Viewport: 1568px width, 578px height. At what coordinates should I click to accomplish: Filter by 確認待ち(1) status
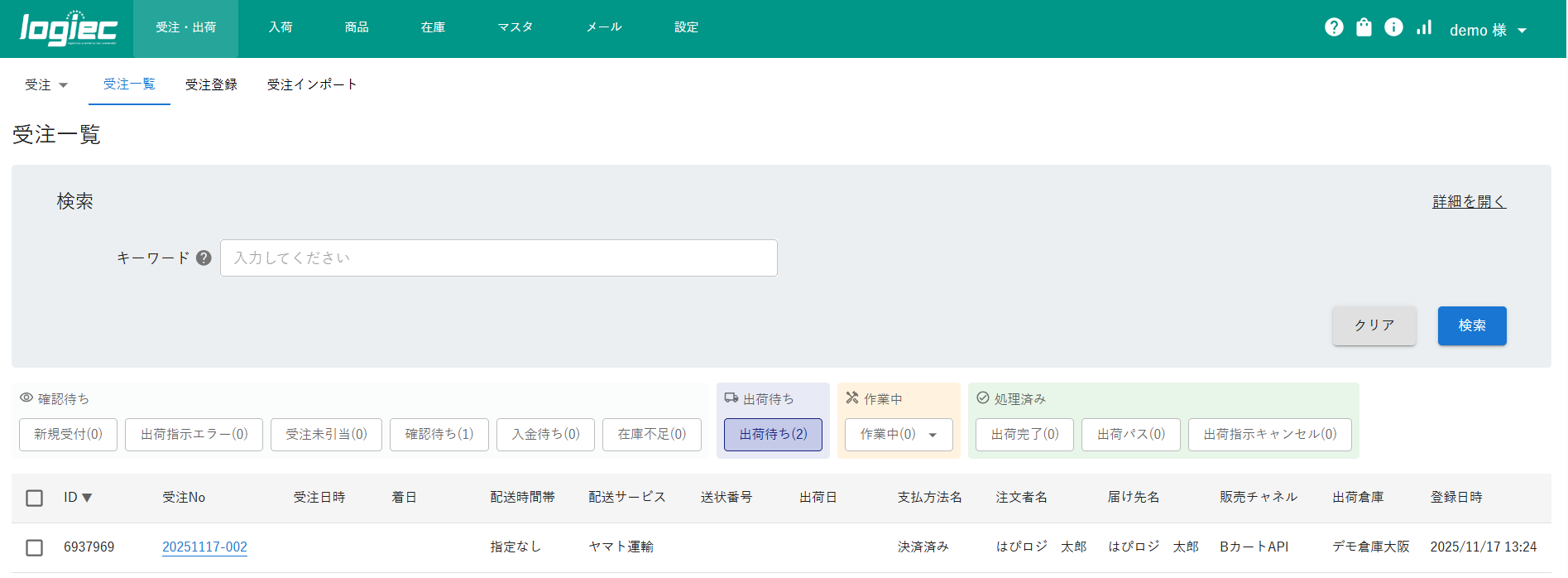tap(439, 435)
